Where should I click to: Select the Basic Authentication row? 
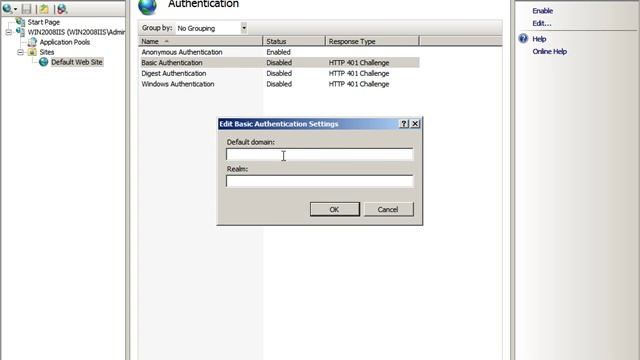click(280, 63)
